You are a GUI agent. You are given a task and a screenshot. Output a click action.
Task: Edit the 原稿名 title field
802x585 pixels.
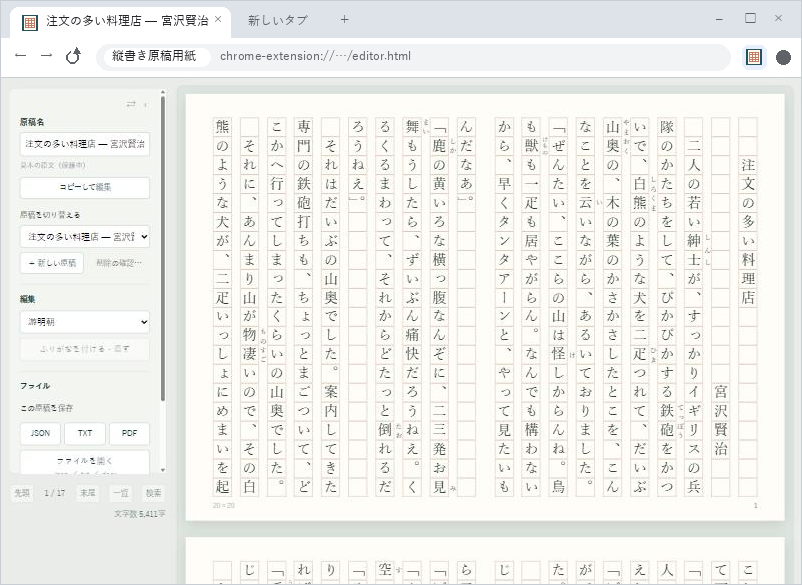(x=85, y=144)
